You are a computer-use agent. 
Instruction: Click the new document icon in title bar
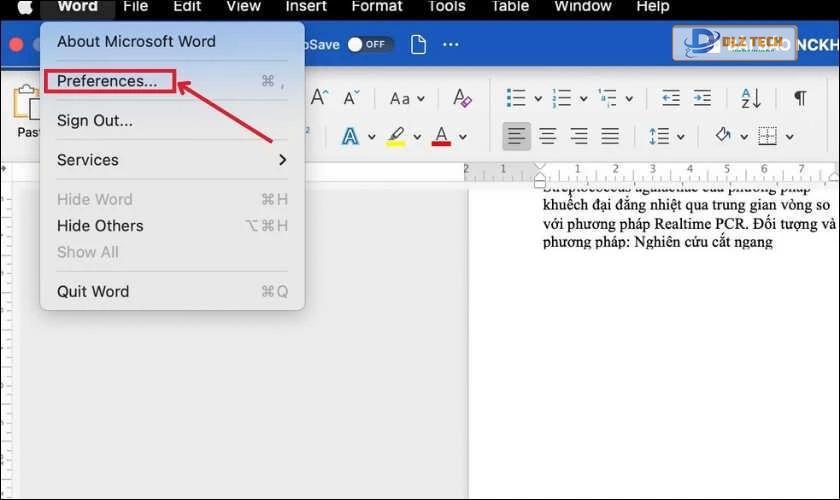click(x=418, y=44)
